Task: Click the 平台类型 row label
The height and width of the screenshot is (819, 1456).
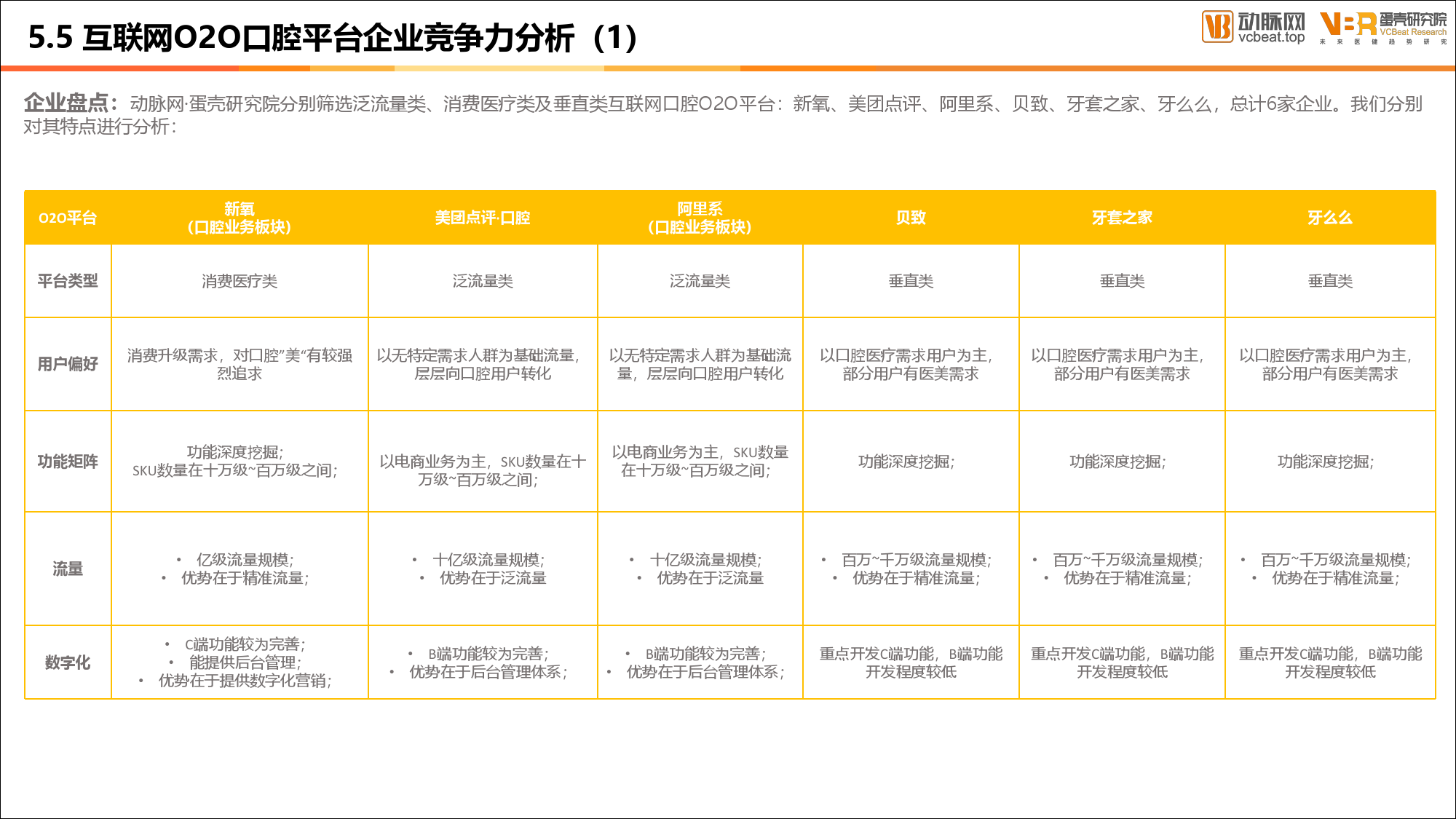Action: click(x=68, y=281)
